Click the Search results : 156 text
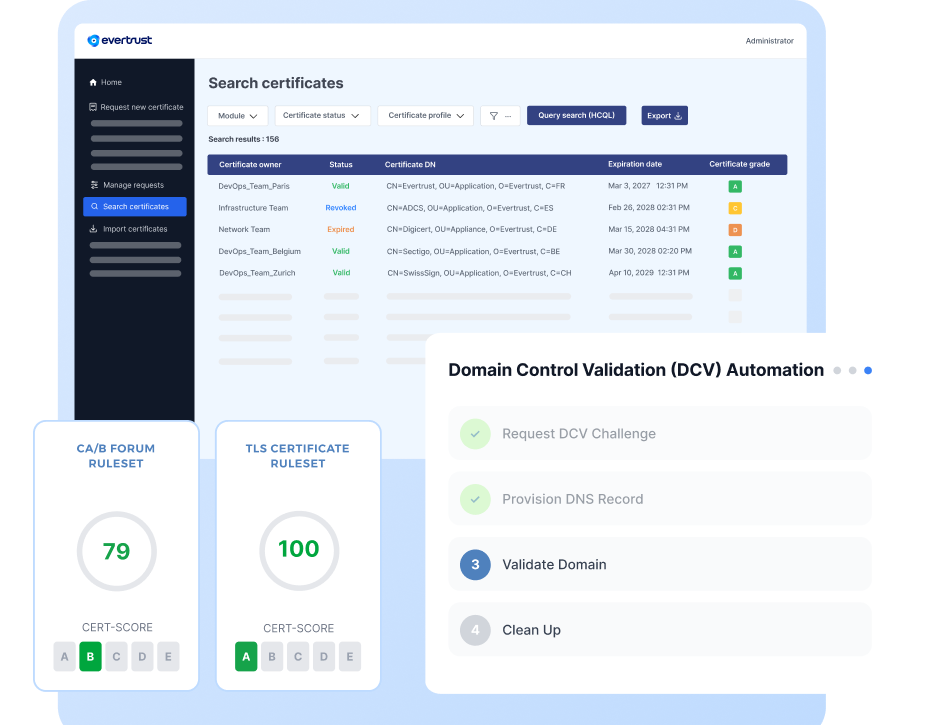This screenshot has height=725, width=928. pyautogui.click(x=244, y=139)
